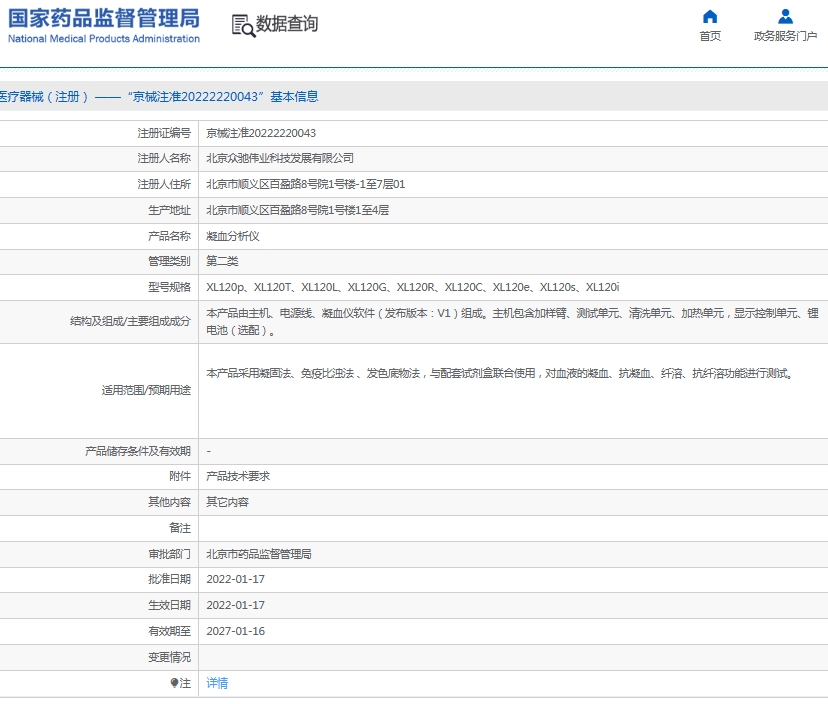Viewport: 828px width, 704px height.
Task: Click 其它内容 in the 其他内容 row
Action: coord(227,502)
